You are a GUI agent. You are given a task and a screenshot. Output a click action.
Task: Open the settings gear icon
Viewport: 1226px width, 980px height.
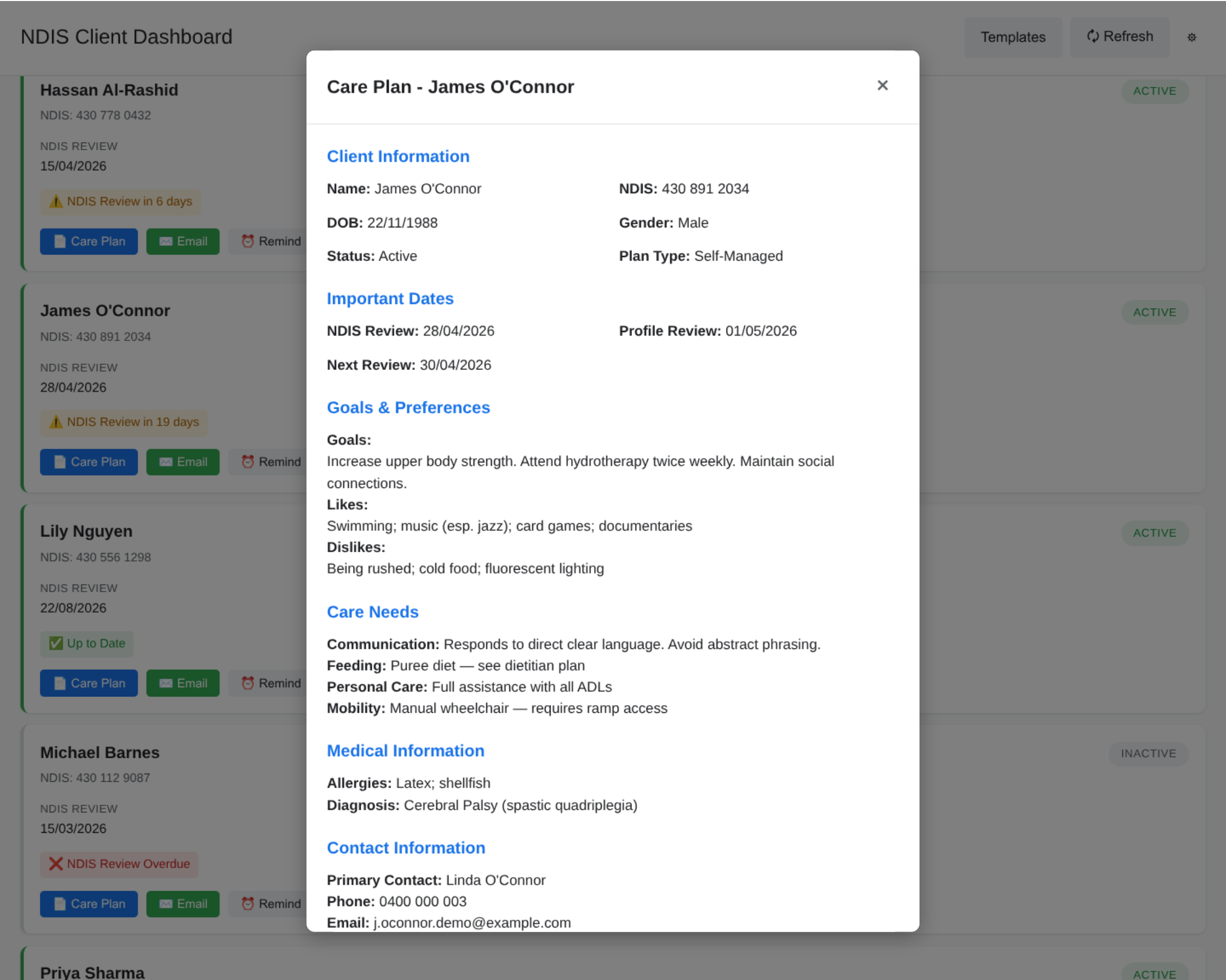(1192, 37)
